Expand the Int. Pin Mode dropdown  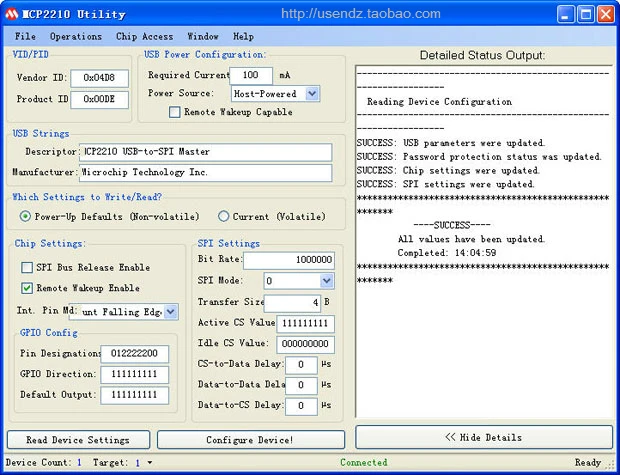click(171, 312)
